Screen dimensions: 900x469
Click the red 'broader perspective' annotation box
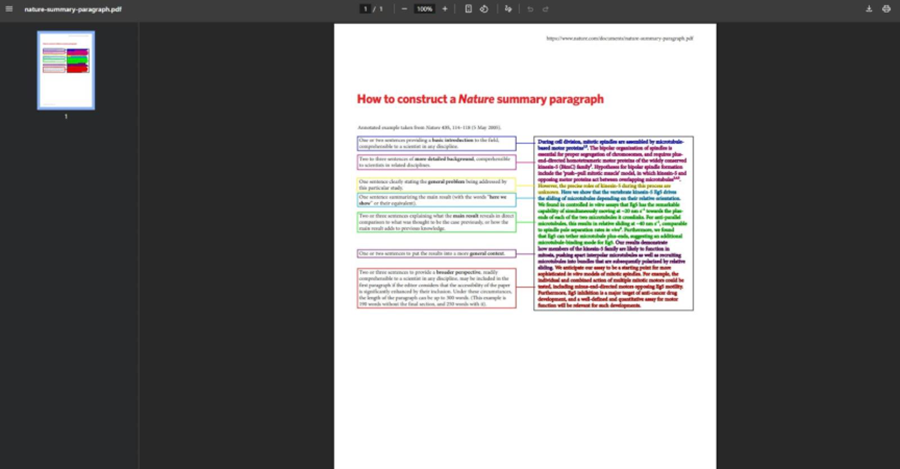coord(437,288)
